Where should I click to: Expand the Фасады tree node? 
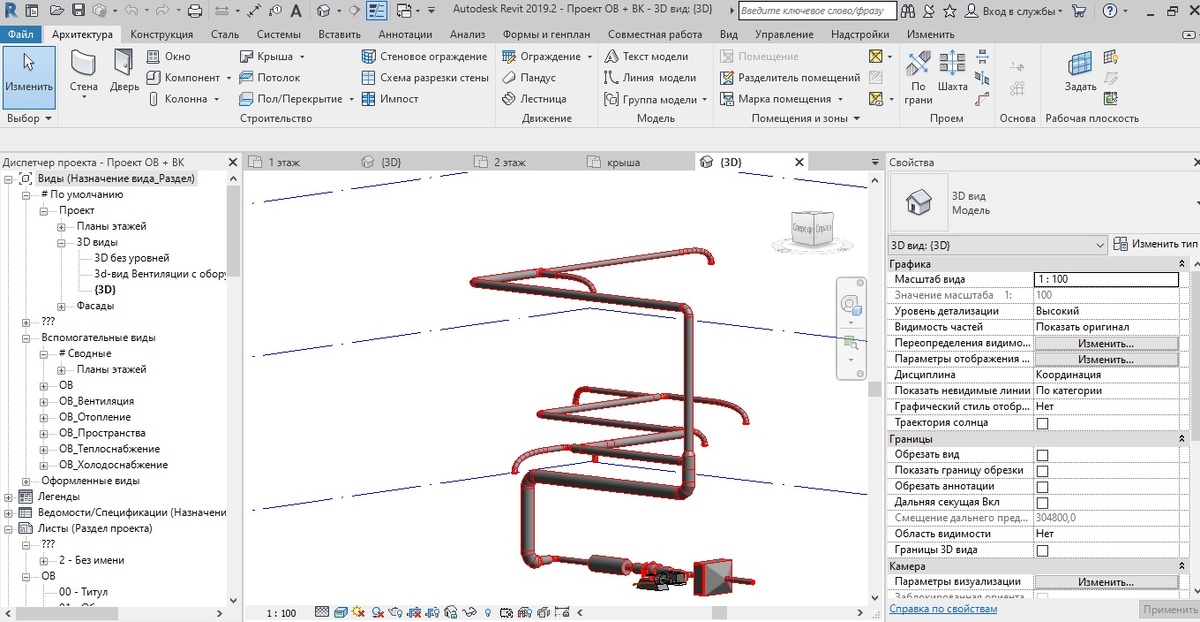tap(62, 306)
